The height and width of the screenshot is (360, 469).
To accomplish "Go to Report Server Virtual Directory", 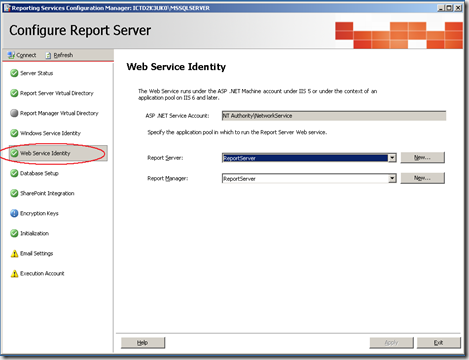I will coord(57,93).
